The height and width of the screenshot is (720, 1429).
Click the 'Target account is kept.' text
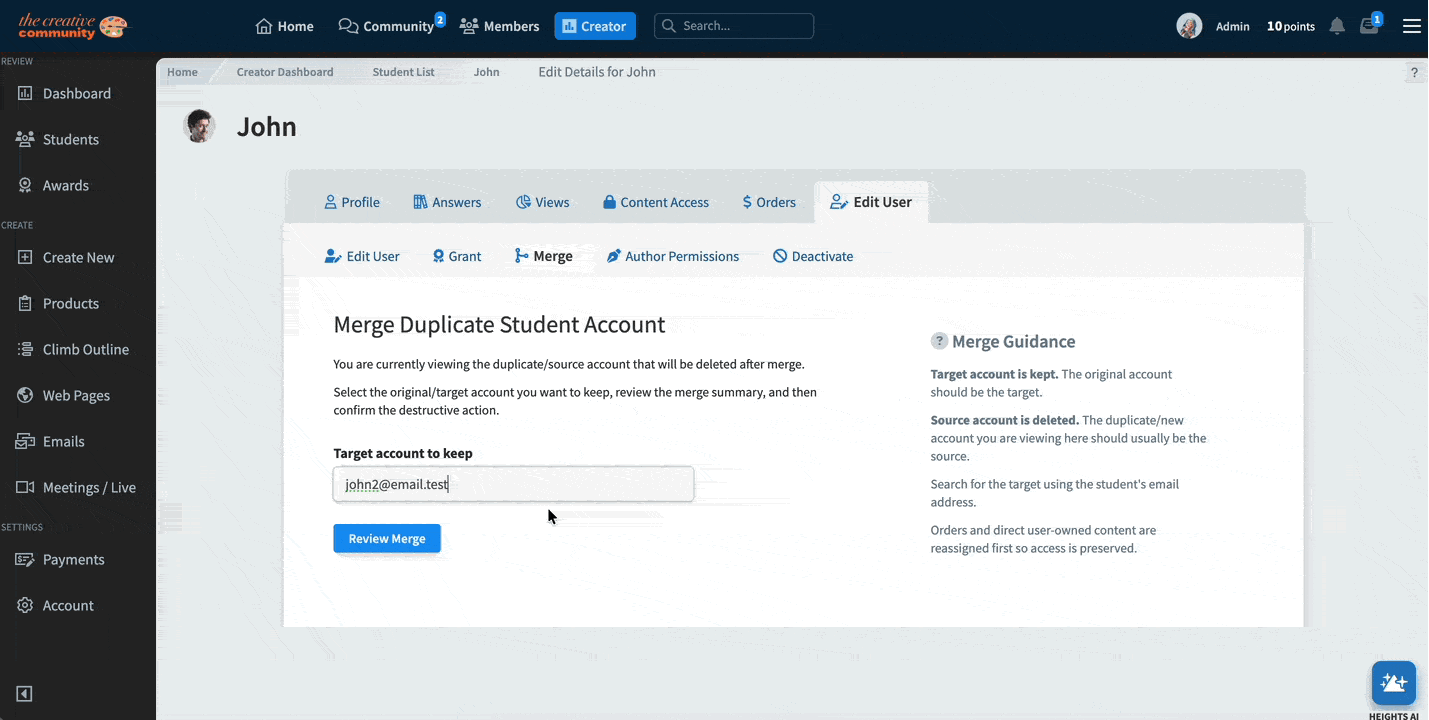(994, 374)
